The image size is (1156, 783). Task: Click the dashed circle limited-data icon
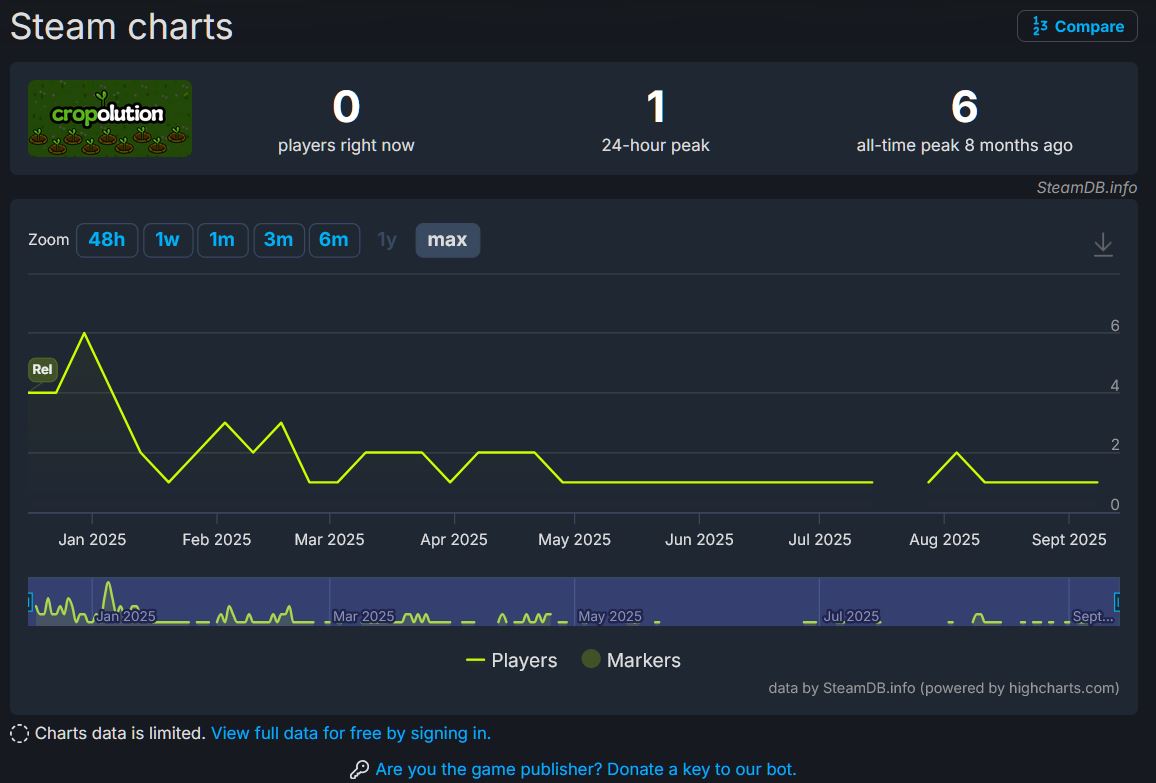(x=19, y=734)
